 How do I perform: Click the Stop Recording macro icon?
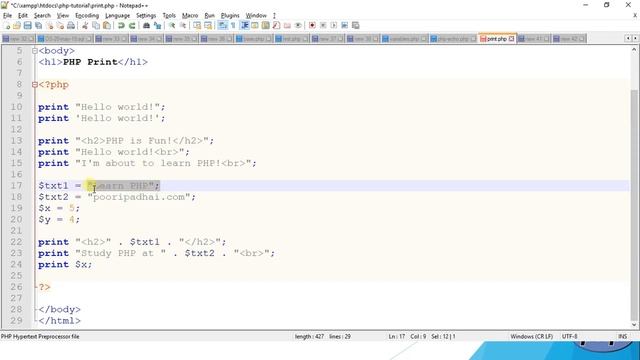[x=323, y=25]
